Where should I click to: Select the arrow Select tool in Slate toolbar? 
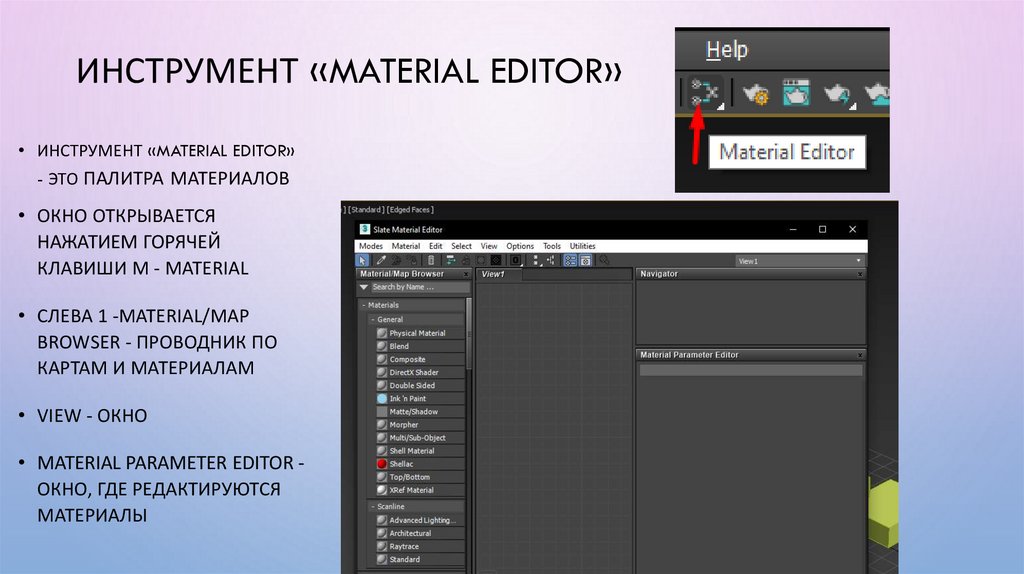[x=363, y=260]
